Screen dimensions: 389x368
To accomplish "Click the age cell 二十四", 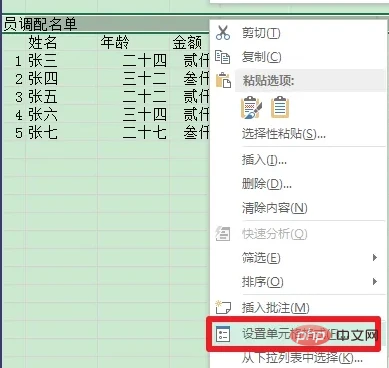I will (x=133, y=60).
